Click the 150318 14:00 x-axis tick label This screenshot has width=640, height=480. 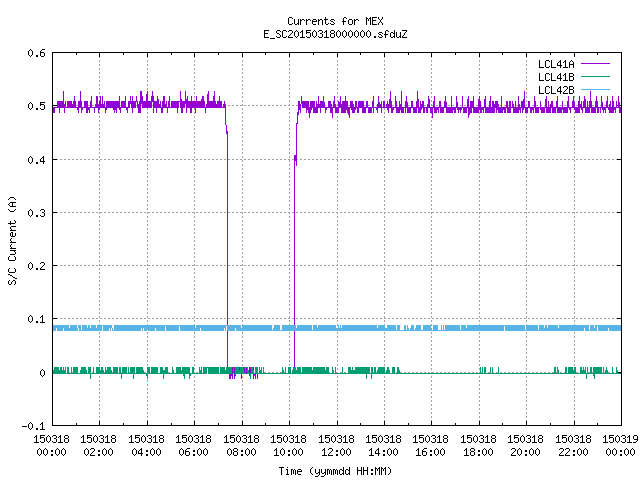[x=383, y=446]
